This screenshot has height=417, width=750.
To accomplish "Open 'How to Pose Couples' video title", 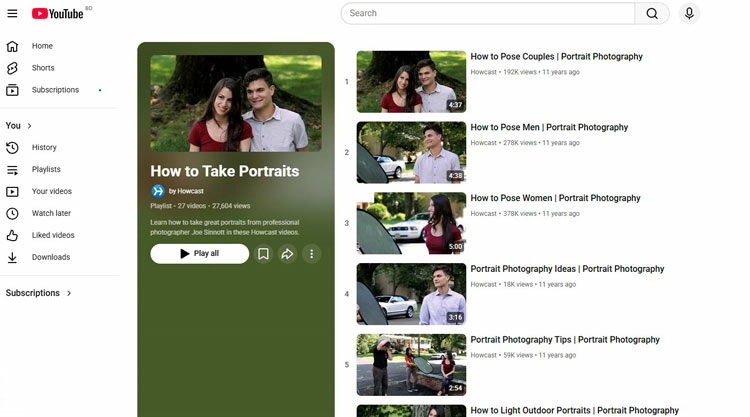I will click(x=556, y=56).
